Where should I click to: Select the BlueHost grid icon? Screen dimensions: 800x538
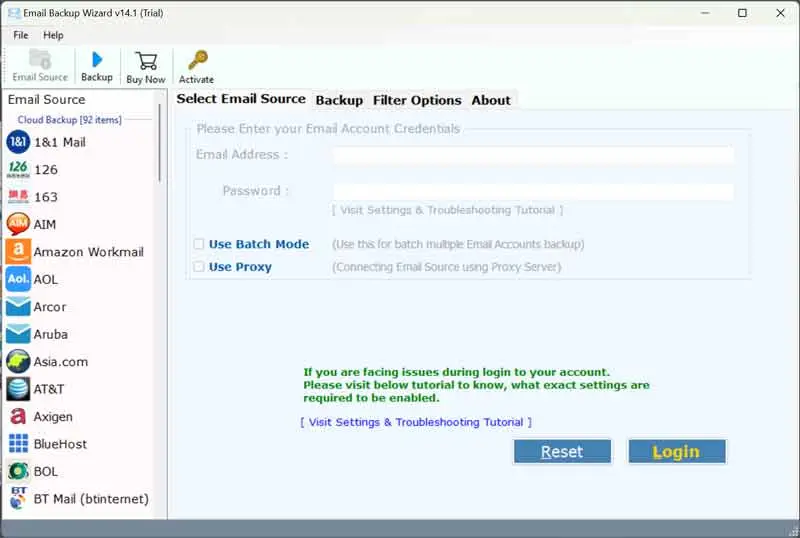pos(18,444)
